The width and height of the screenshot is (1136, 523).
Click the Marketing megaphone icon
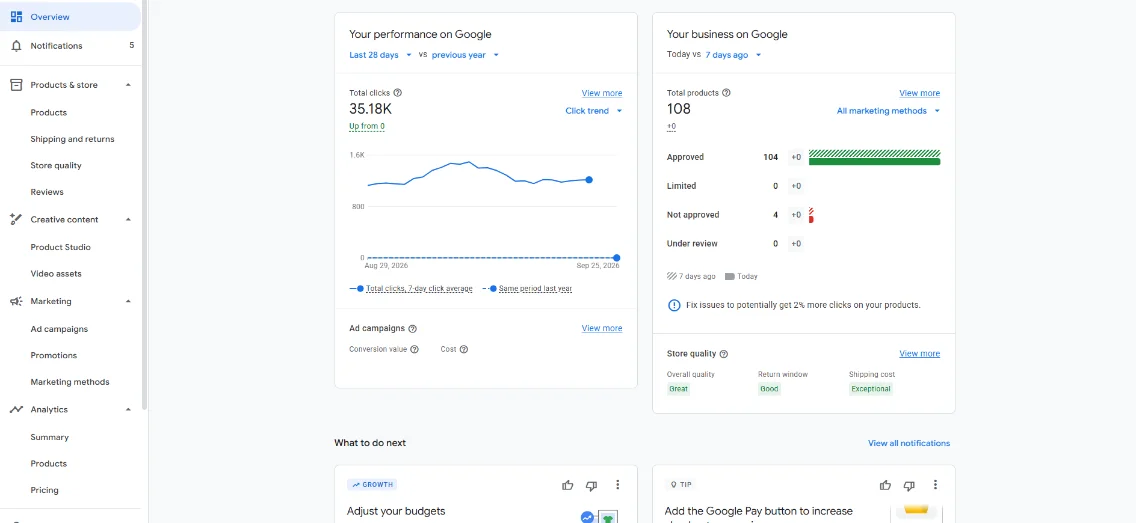click(x=16, y=301)
